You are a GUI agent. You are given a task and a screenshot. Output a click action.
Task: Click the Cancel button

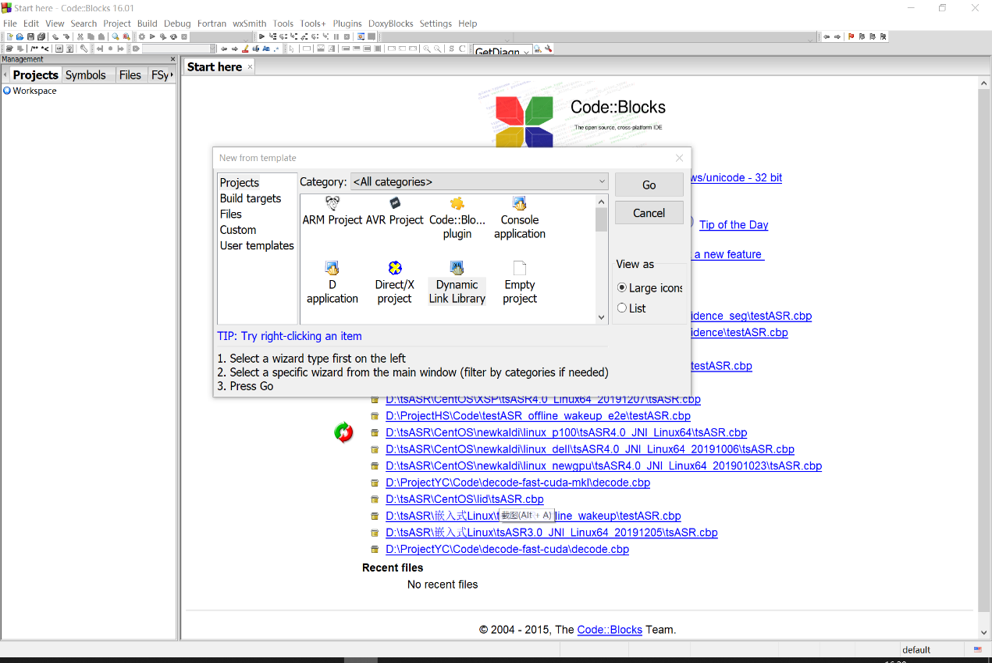pos(649,213)
